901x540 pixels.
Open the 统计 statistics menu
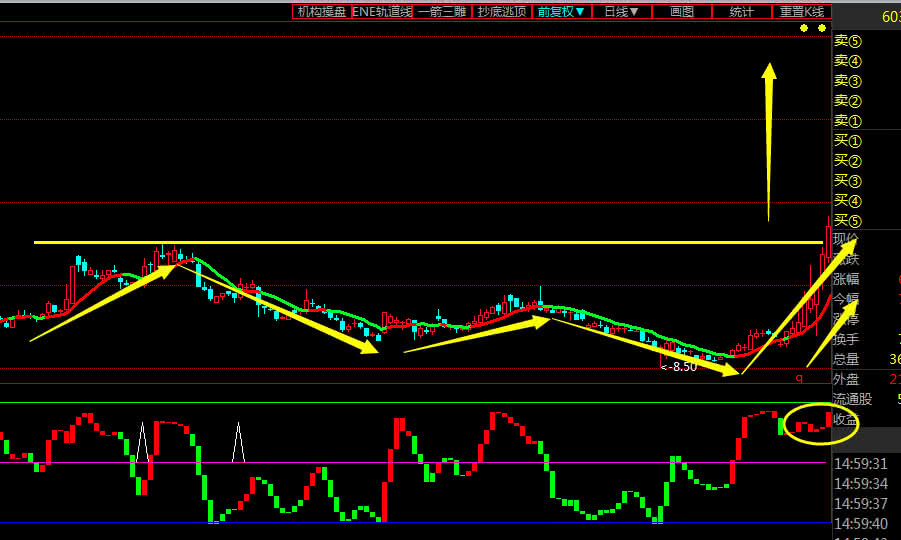pyautogui.click(x=741, y=12)
